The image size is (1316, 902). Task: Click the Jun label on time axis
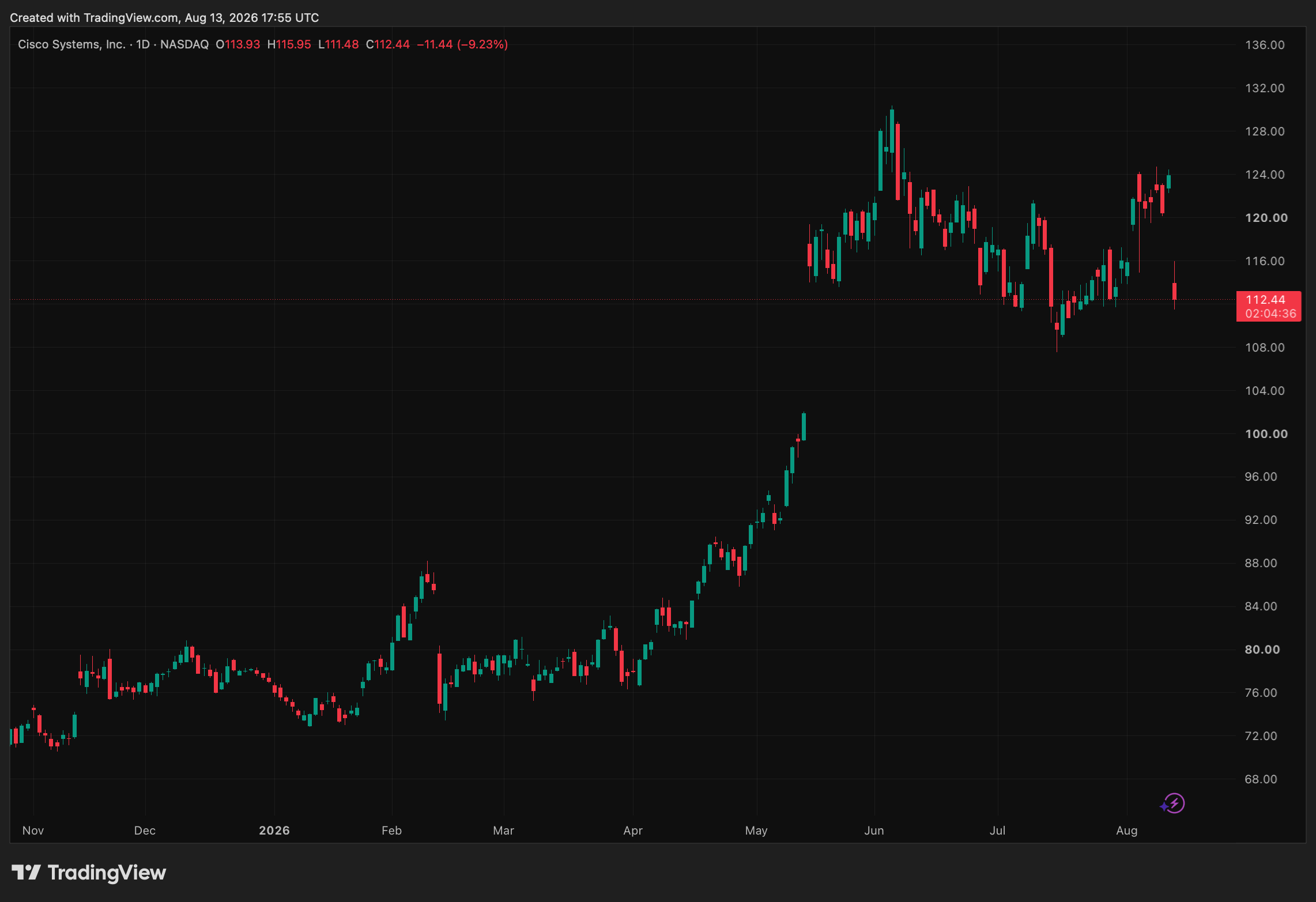coord(874,831)
